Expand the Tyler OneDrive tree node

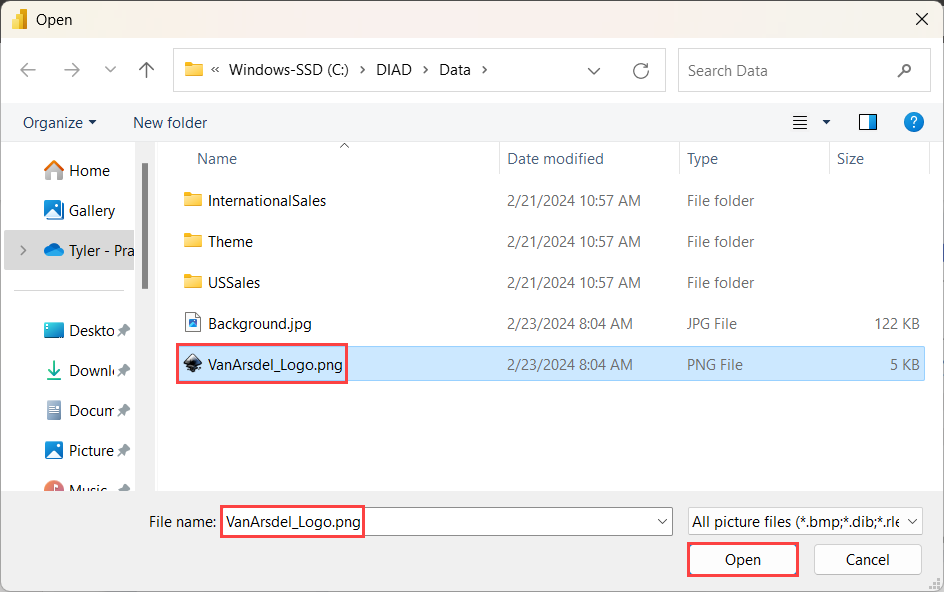[23, 250]
